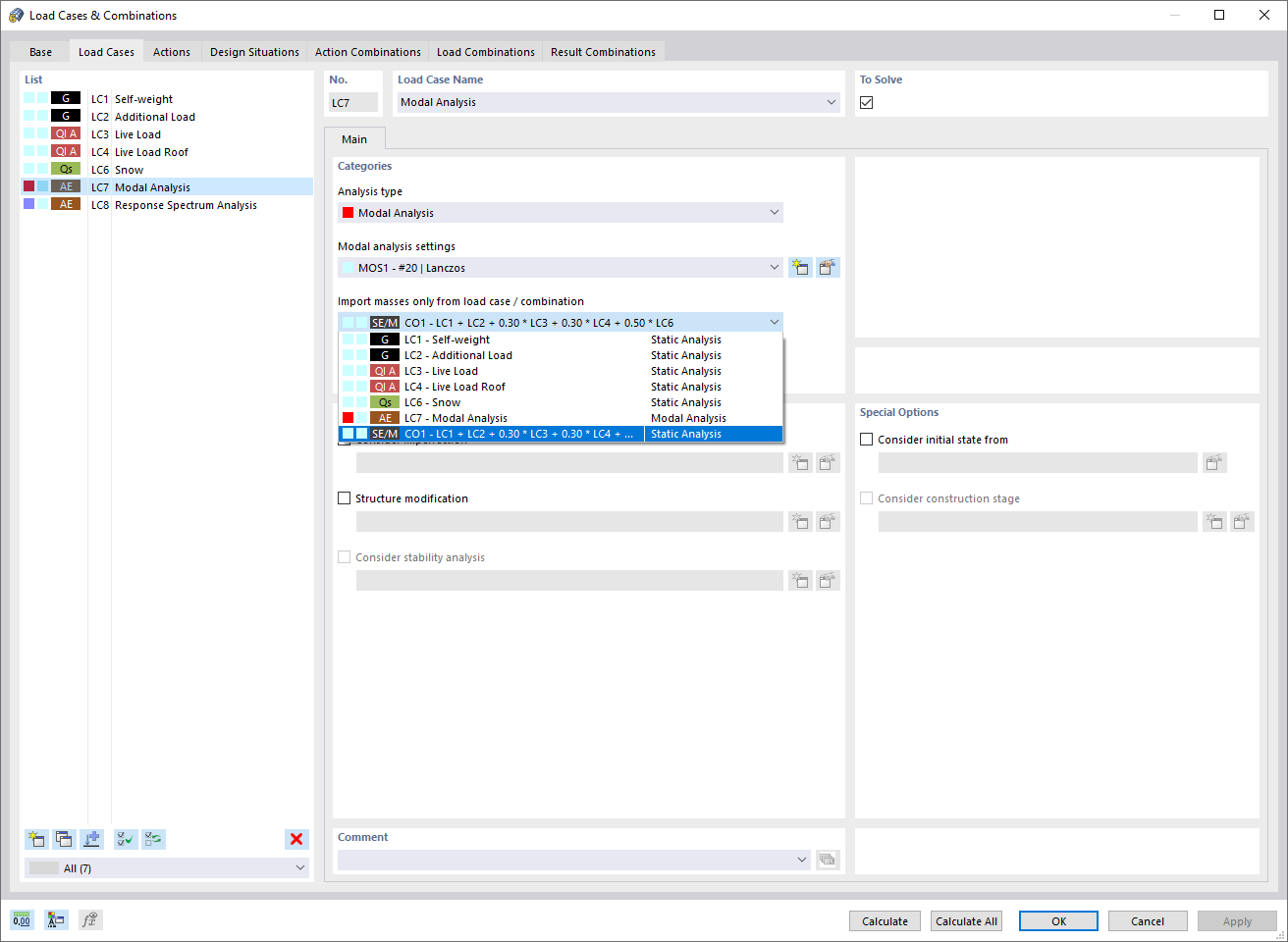Create a new load case
Screen dimensions: 1288x942
click(36, 839)
